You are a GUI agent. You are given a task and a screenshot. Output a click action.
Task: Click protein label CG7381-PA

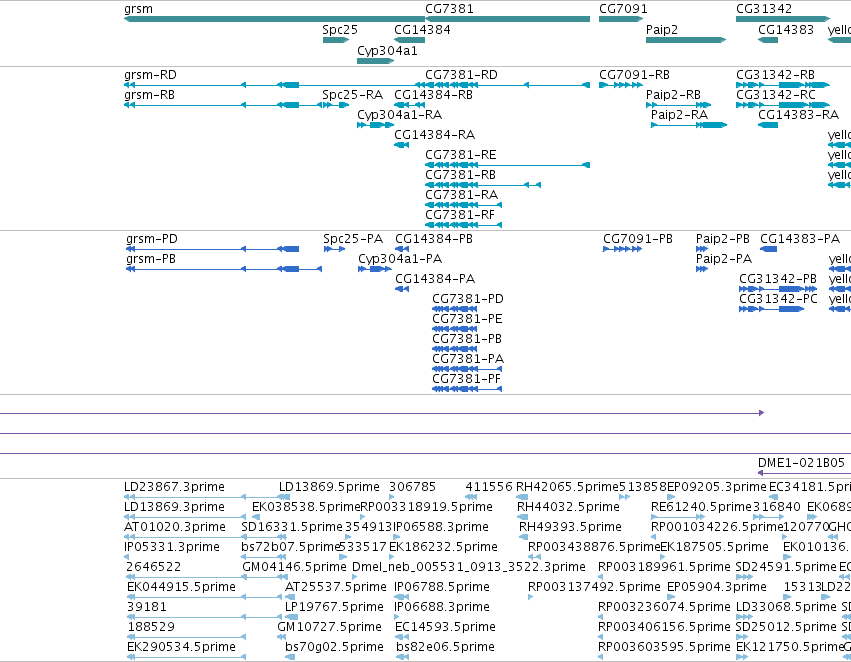(x=468, y=359)
